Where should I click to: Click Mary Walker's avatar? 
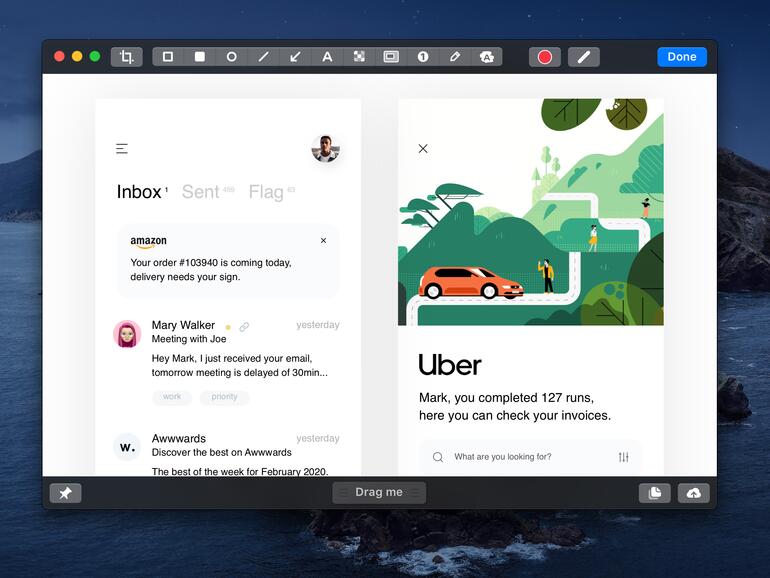click(127, 334)
